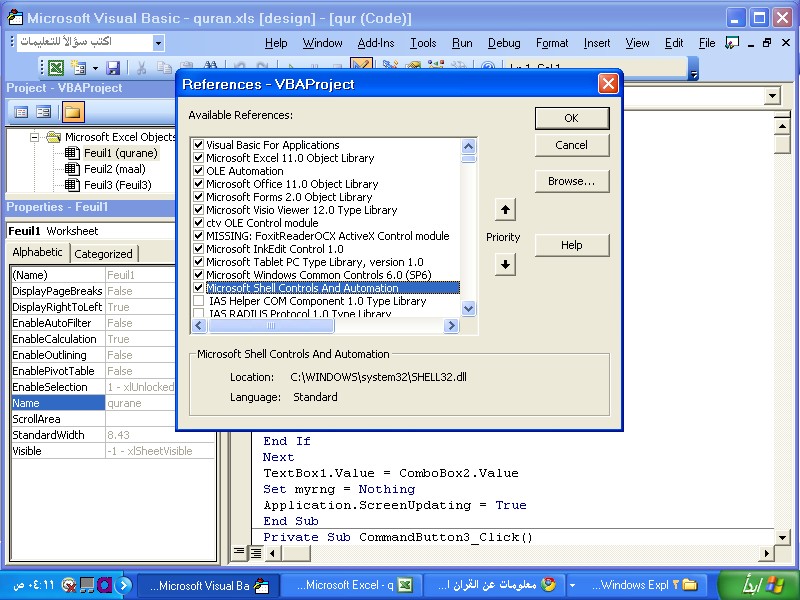
Task: Toggle the highlighted Design Mode toolbar icon
Action: tap(361, 64)
